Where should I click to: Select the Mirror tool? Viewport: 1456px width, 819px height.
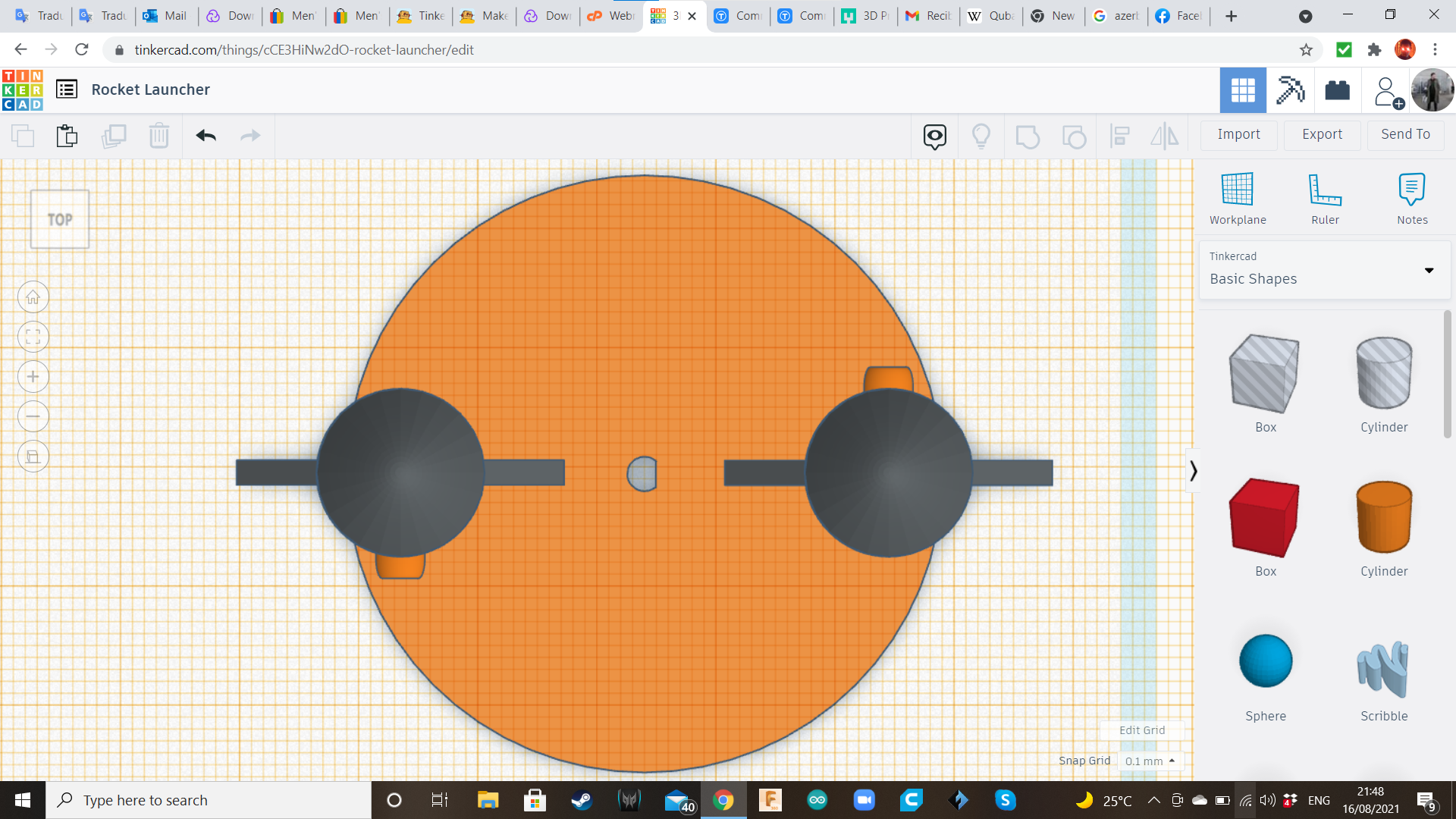[1165, 136]
